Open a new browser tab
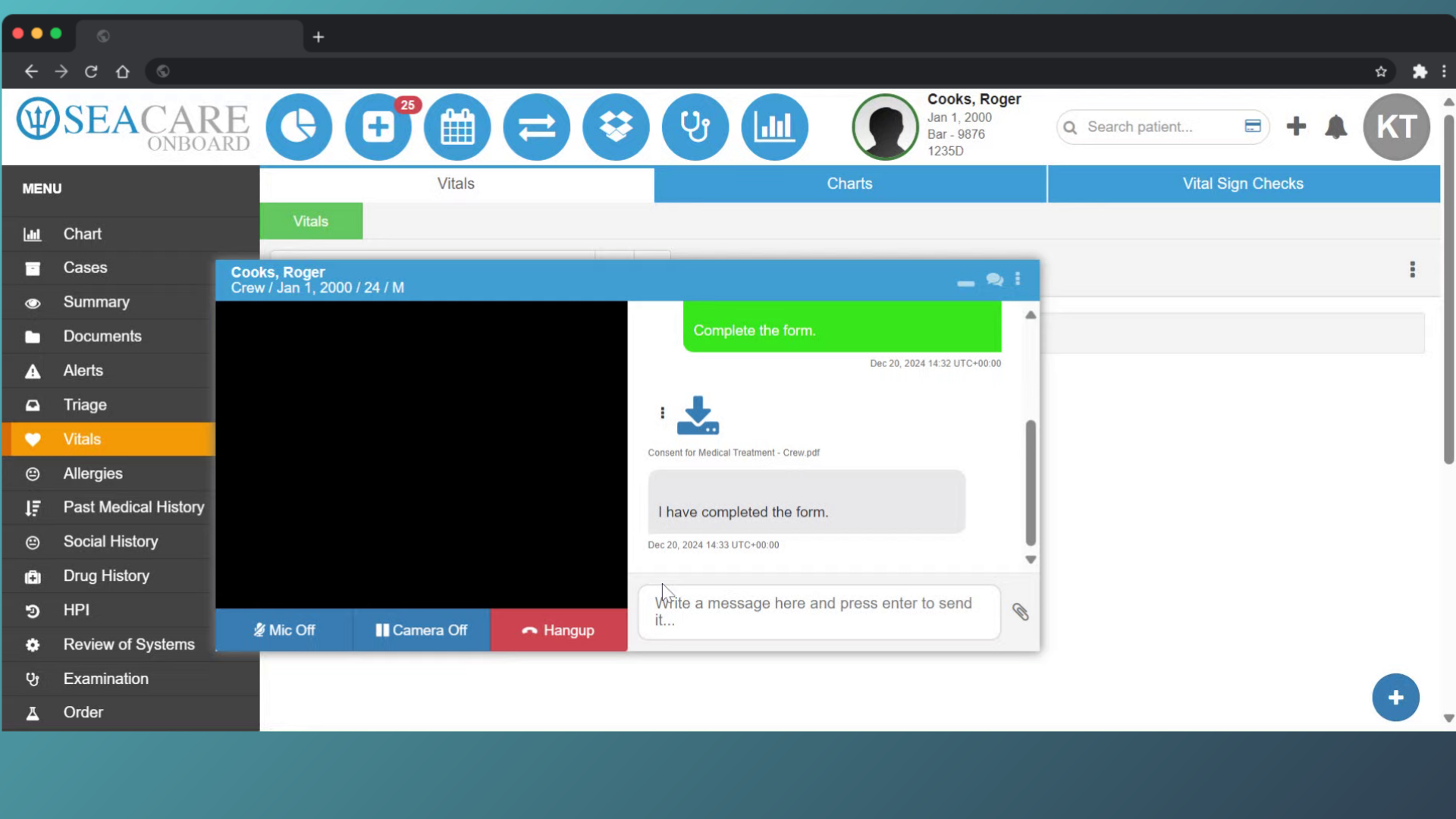 [318, 36]
